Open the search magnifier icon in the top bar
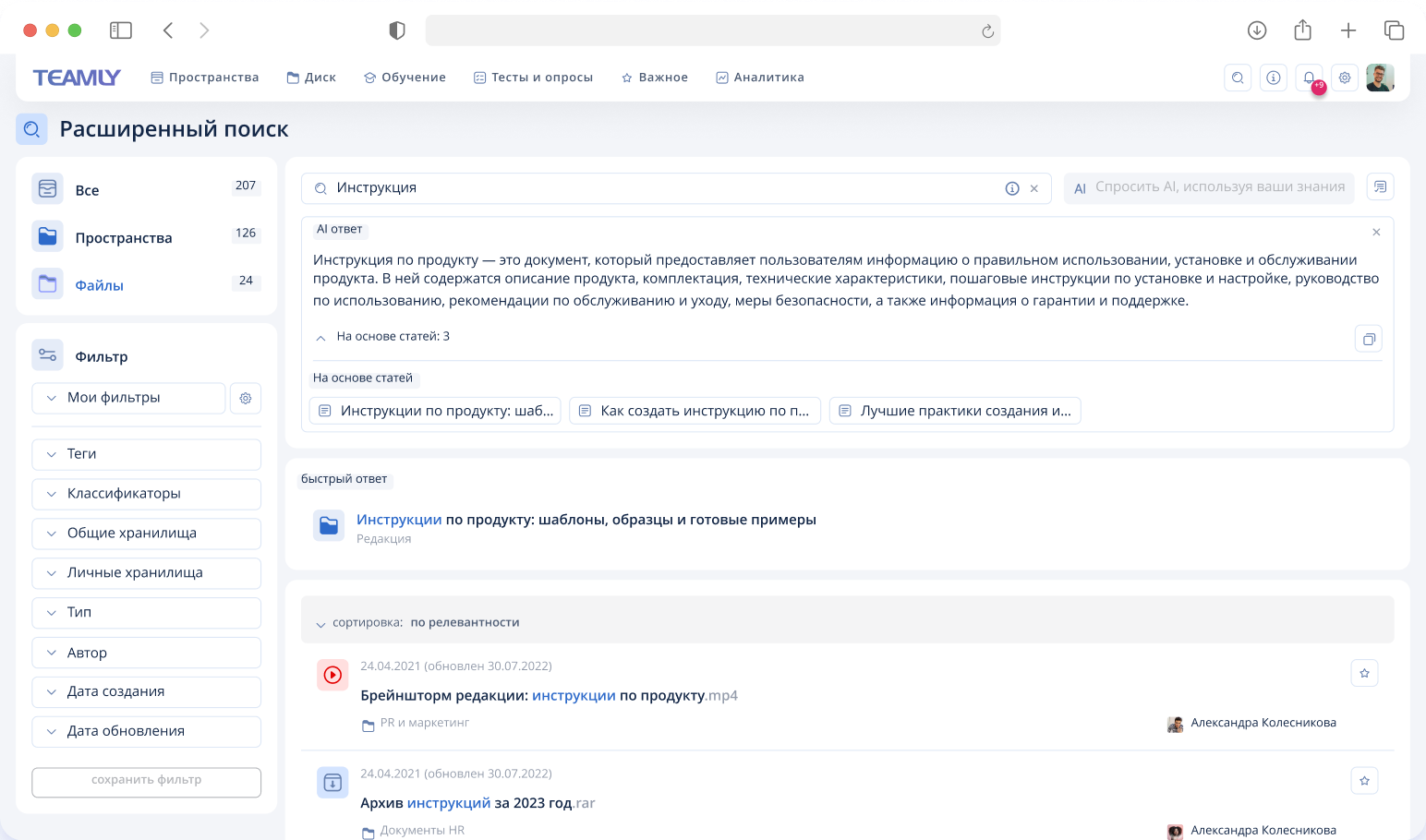This screenshot has width=1426, height=840. point(1238,78)
